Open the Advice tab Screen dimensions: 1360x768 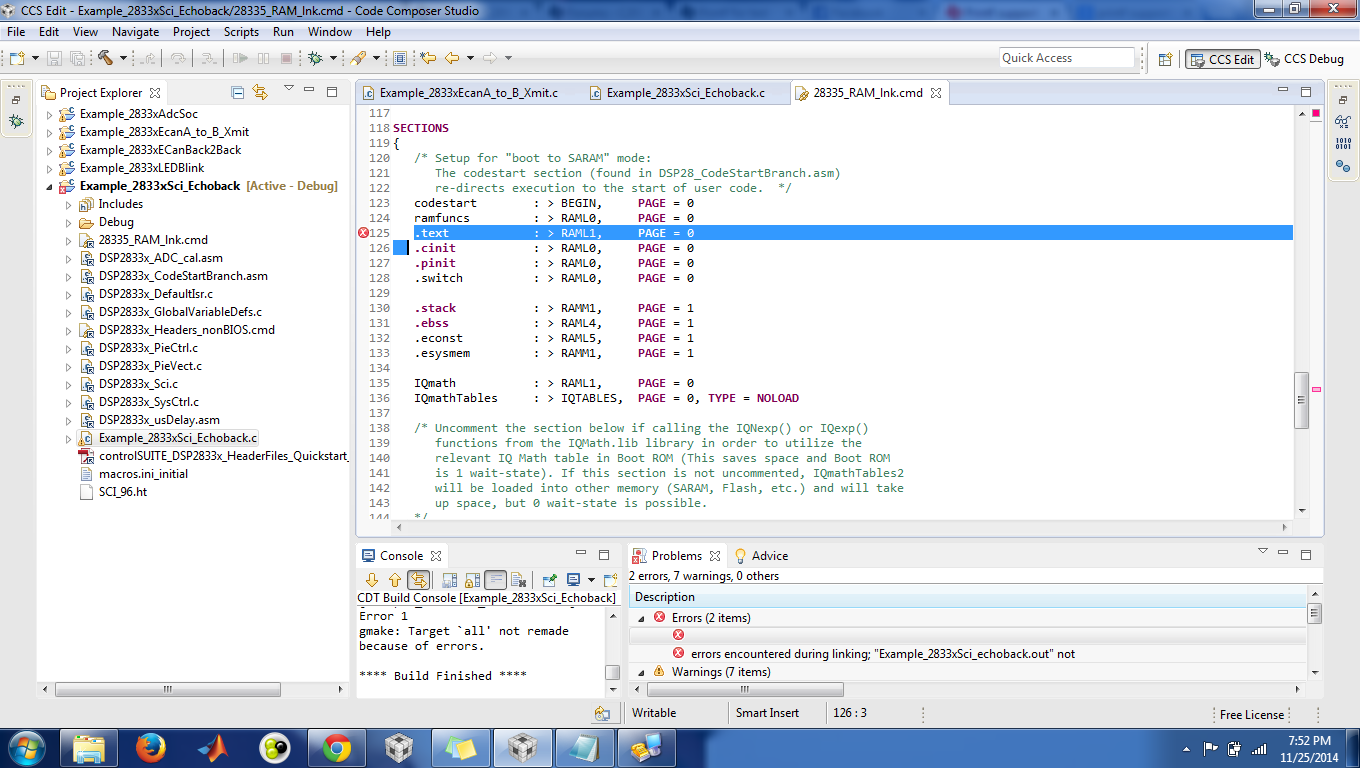tap(761, 556)
